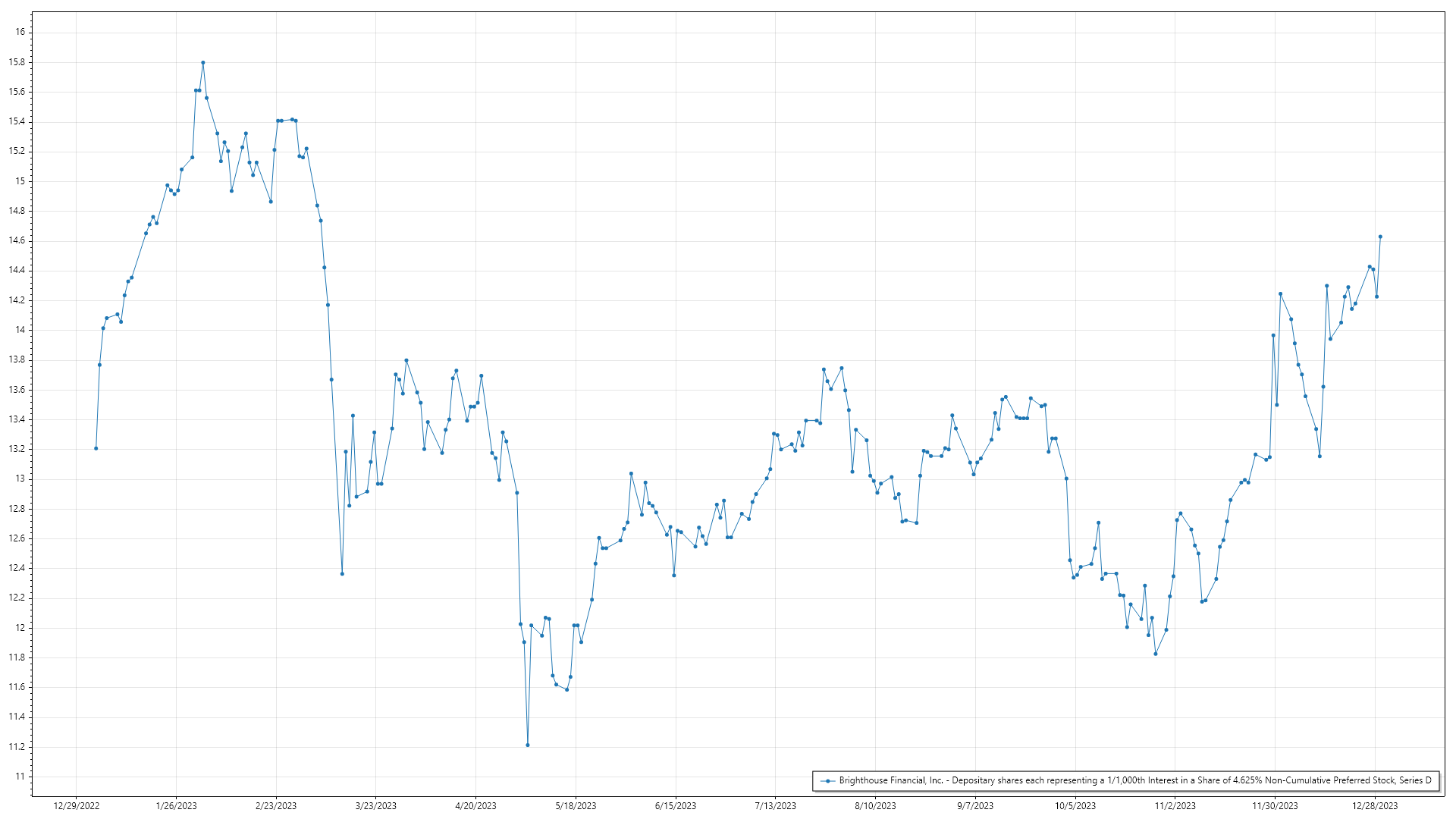Select the 12/28/2023 x-axis date label
1456x819 pixels.
1376,806
